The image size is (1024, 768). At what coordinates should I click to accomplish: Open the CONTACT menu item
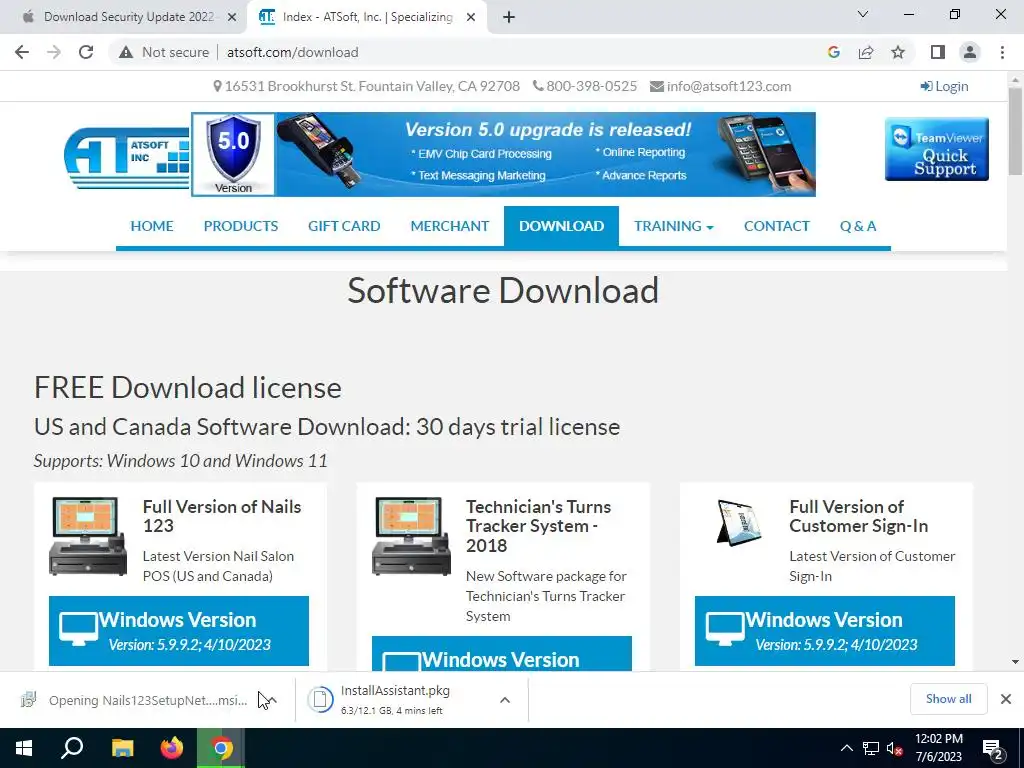(776, 226)
